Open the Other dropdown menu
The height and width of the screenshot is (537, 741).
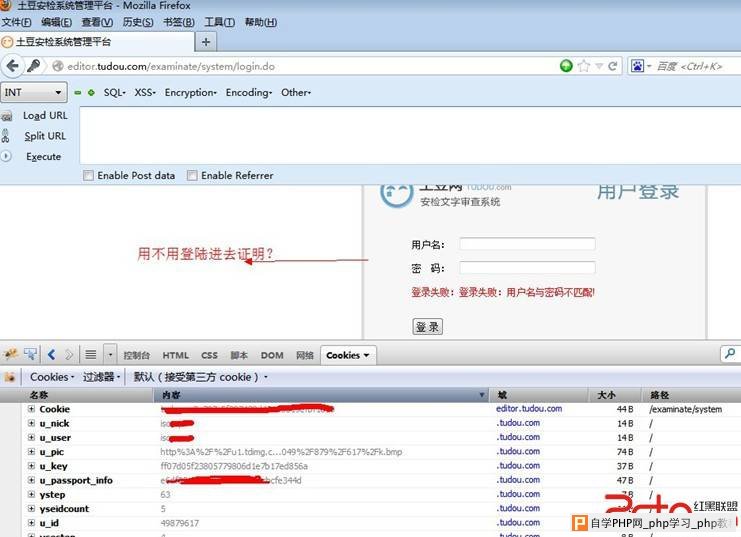296,93
